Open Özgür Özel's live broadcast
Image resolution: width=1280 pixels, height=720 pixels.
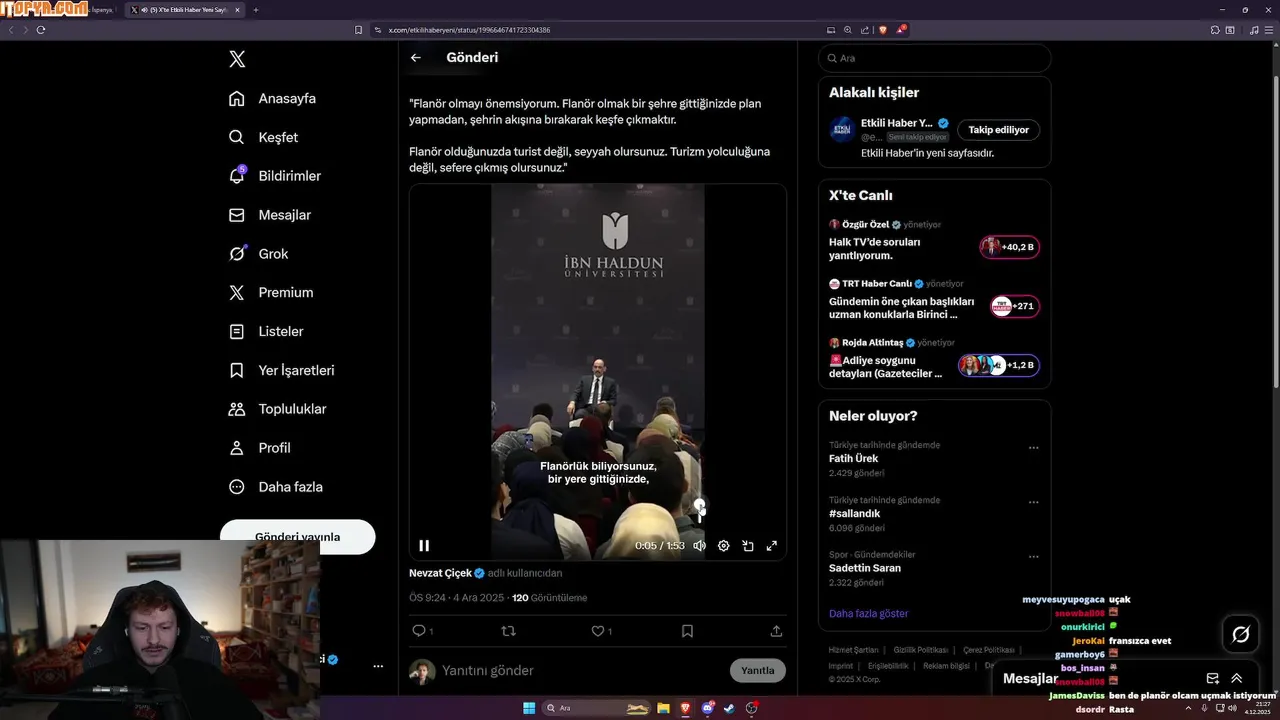934,241
